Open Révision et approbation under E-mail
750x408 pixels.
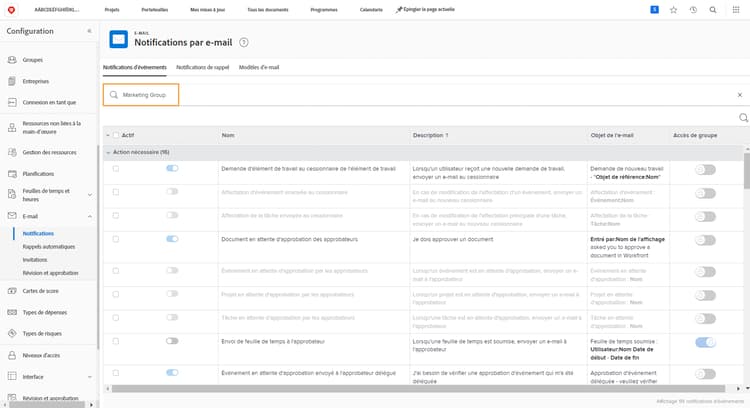50,273
